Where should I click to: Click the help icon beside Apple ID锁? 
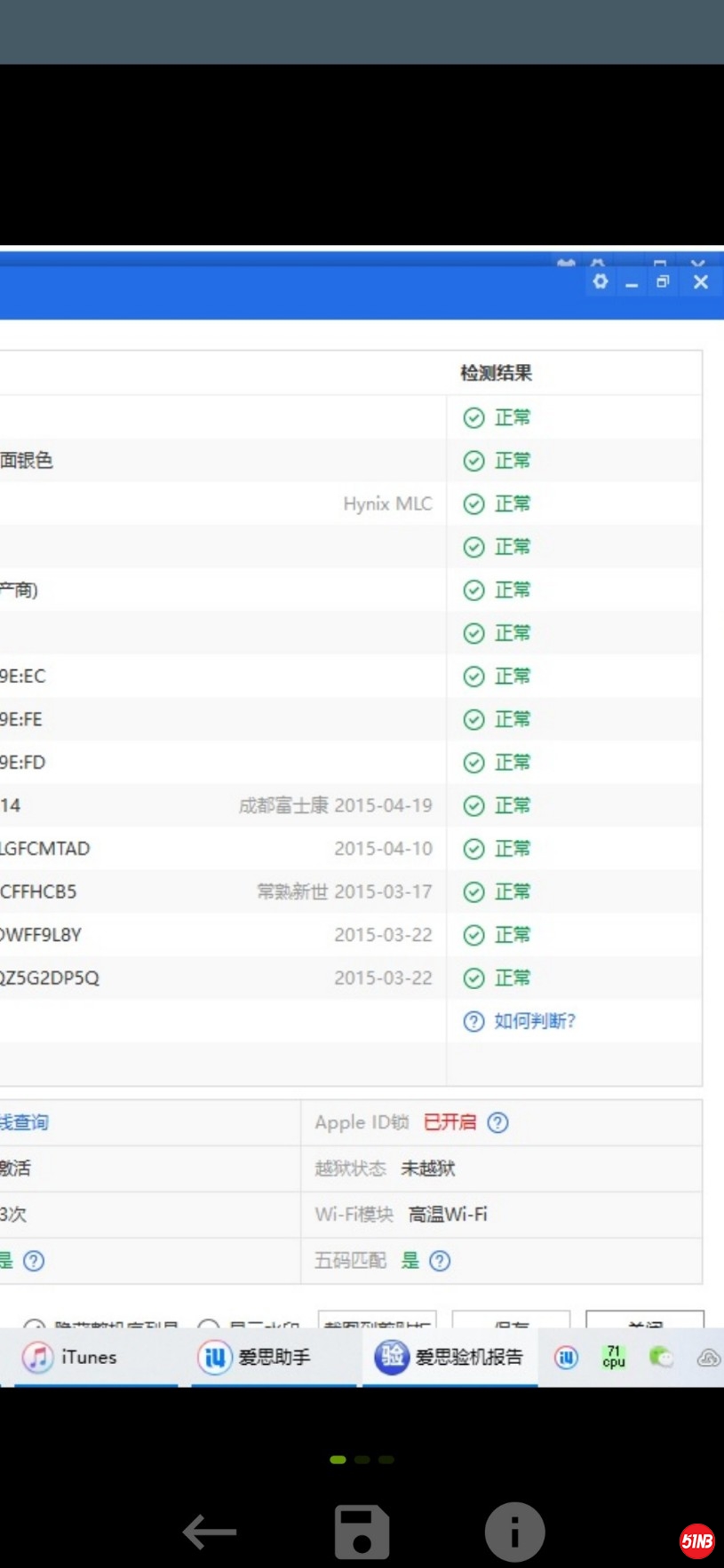coord(498,1122)
